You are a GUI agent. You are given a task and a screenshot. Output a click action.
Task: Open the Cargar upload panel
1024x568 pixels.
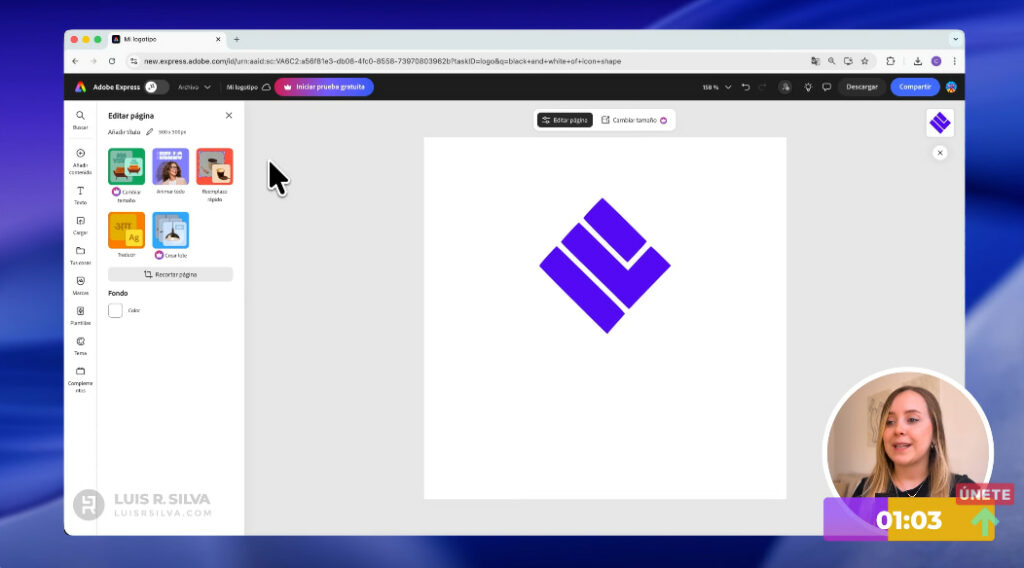(x=80, y=225)
